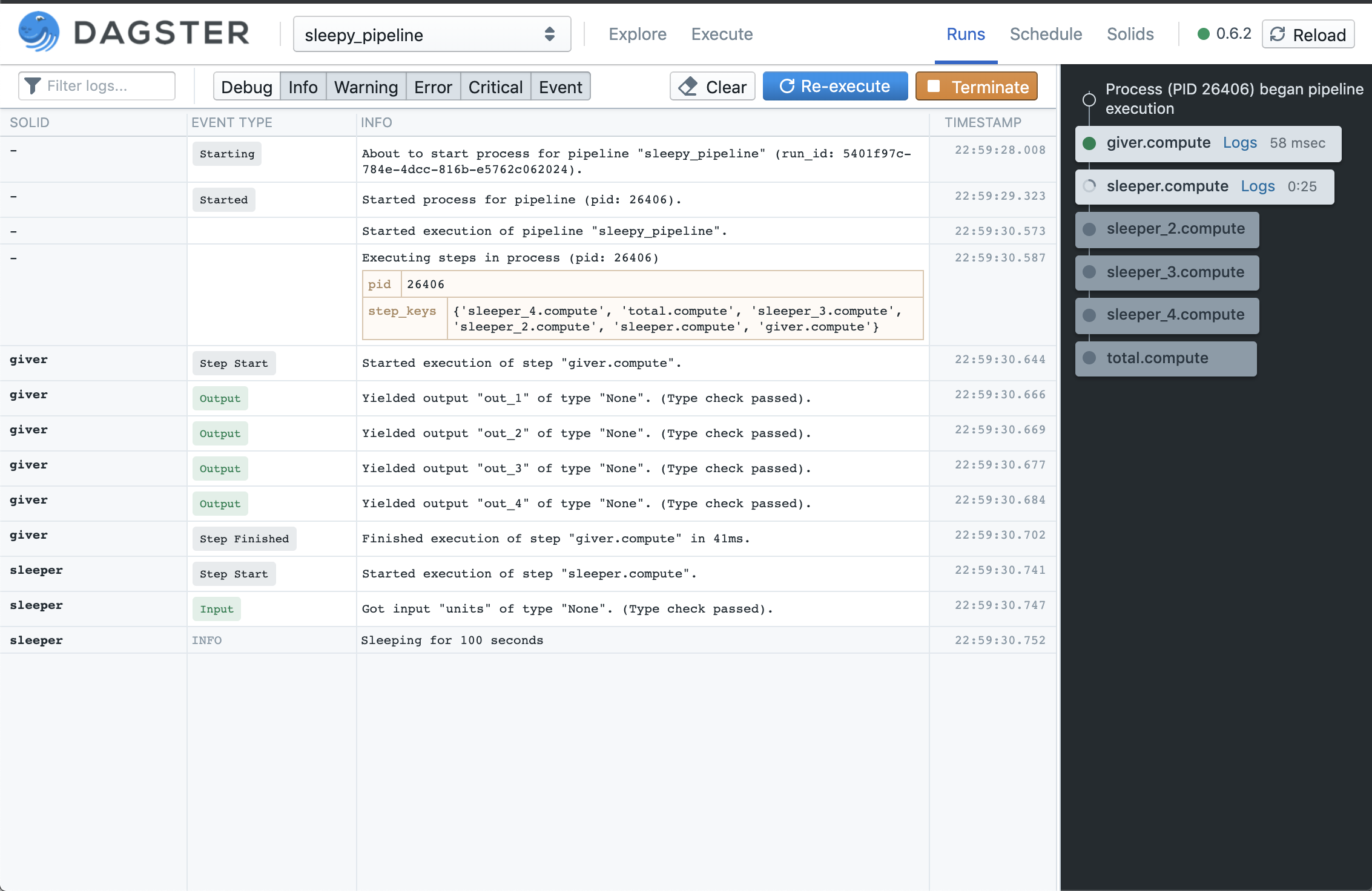The width and height of the screenshot is (1372, 891).
Task: Click the pid 26406 metadata value
Action: [426, 284]
